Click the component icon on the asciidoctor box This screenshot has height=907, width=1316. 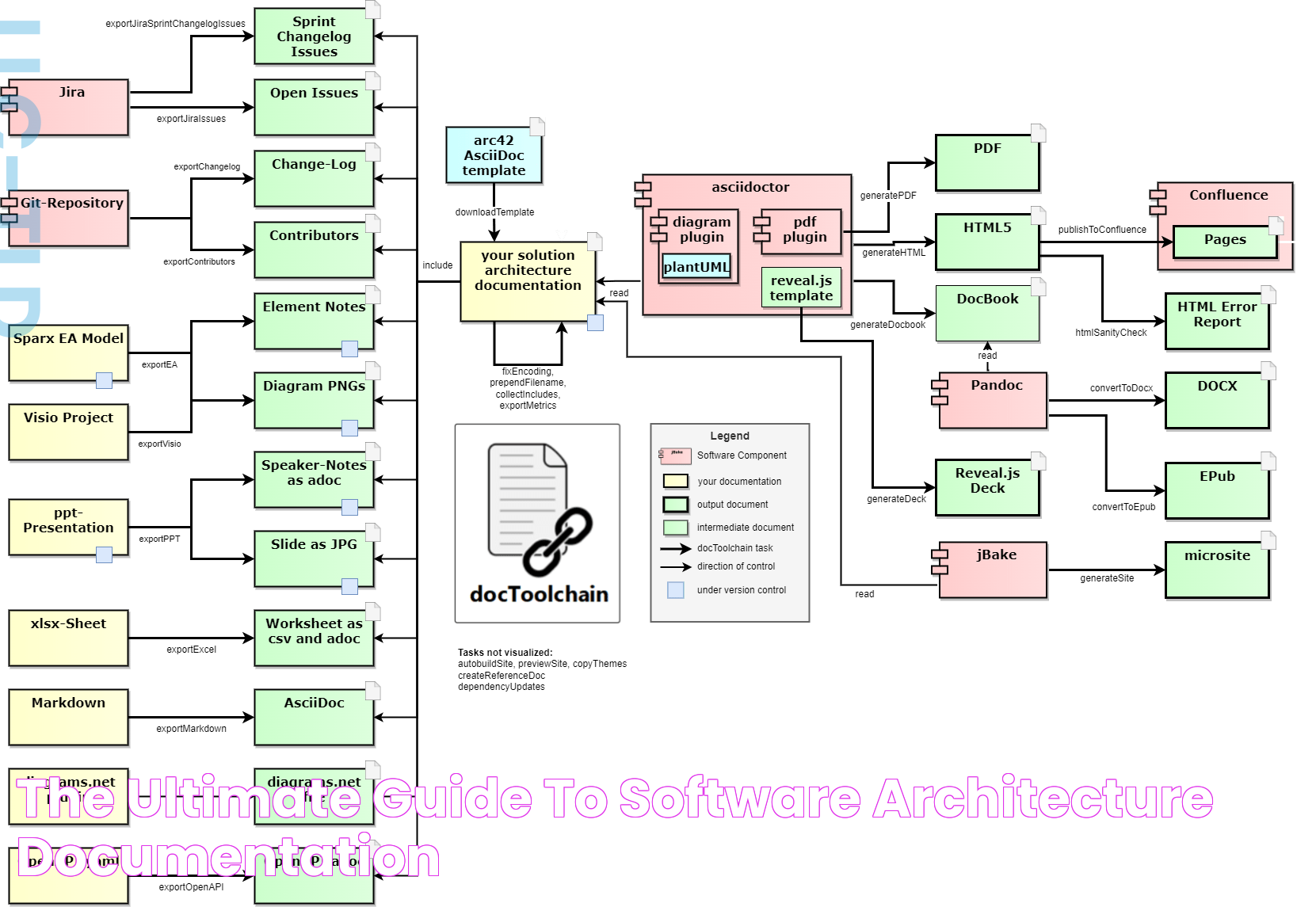(x=643, y=195)
